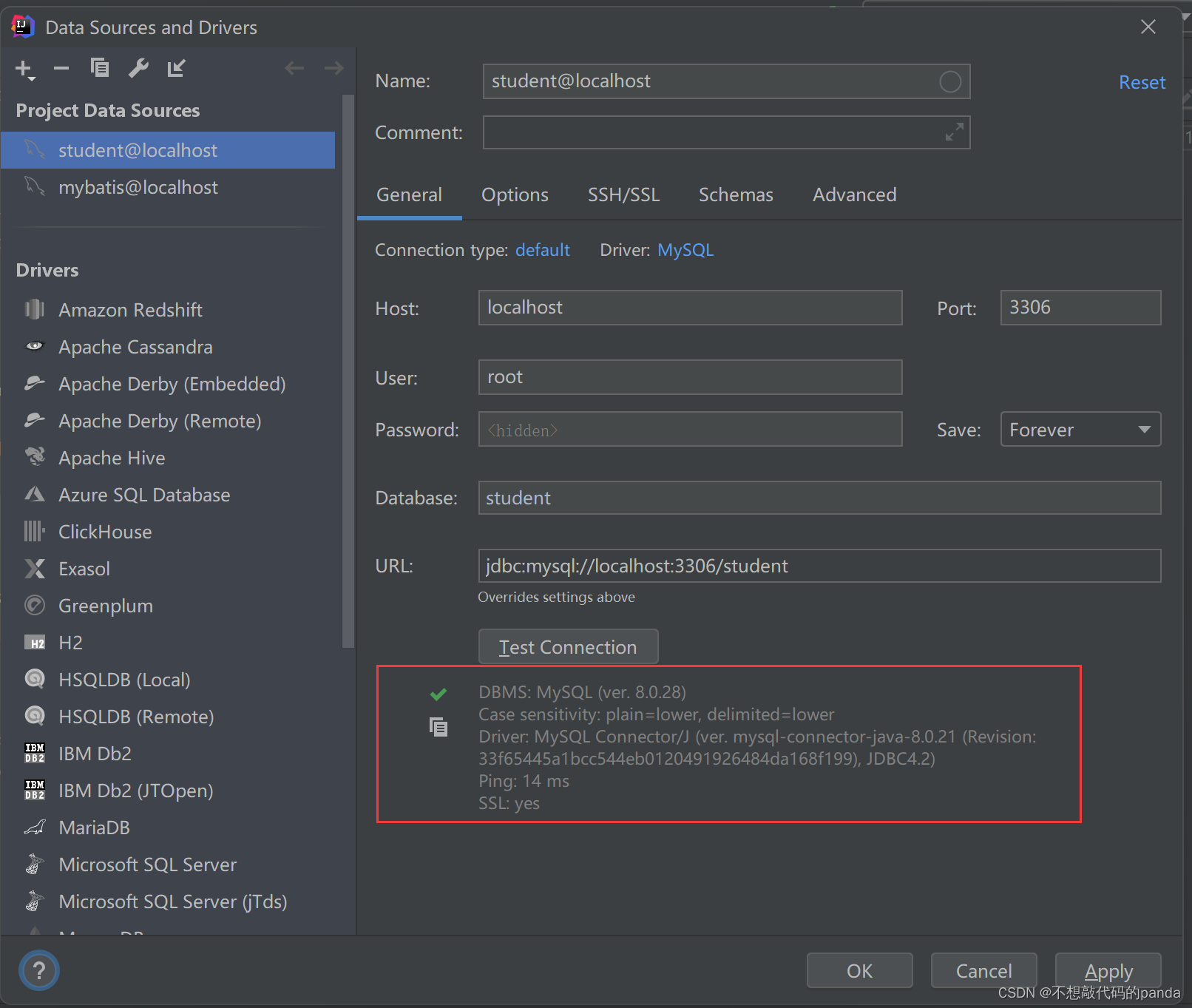Add a new data source with plus icon
This screenshot has width=1192, height=1008.
coord(25,70)
